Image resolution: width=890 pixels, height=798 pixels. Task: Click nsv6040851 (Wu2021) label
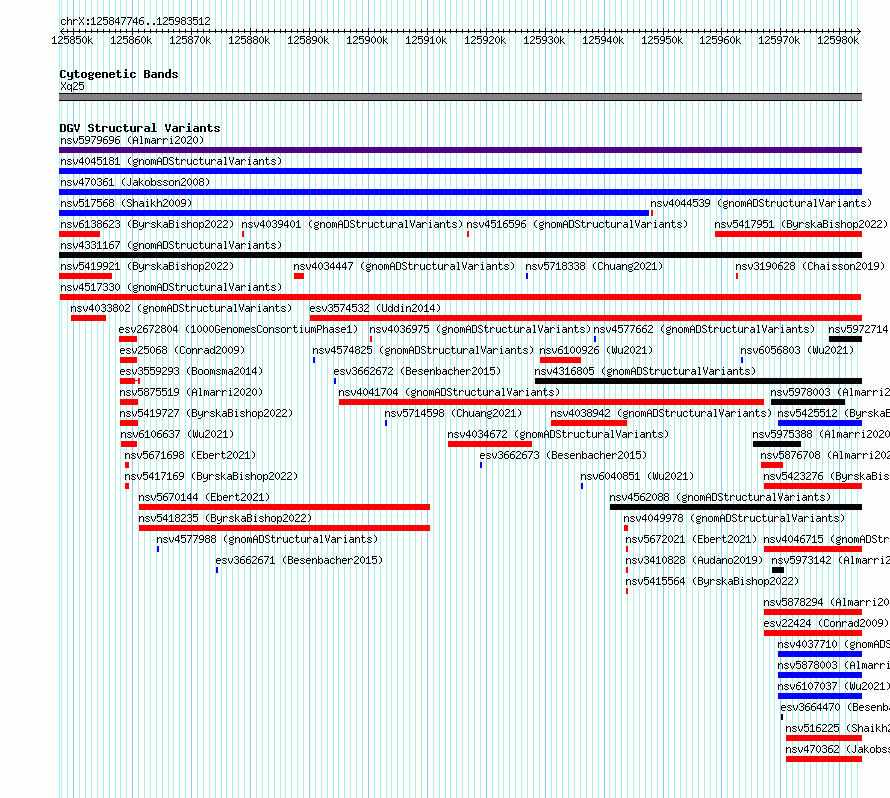[x=637, y=476]
